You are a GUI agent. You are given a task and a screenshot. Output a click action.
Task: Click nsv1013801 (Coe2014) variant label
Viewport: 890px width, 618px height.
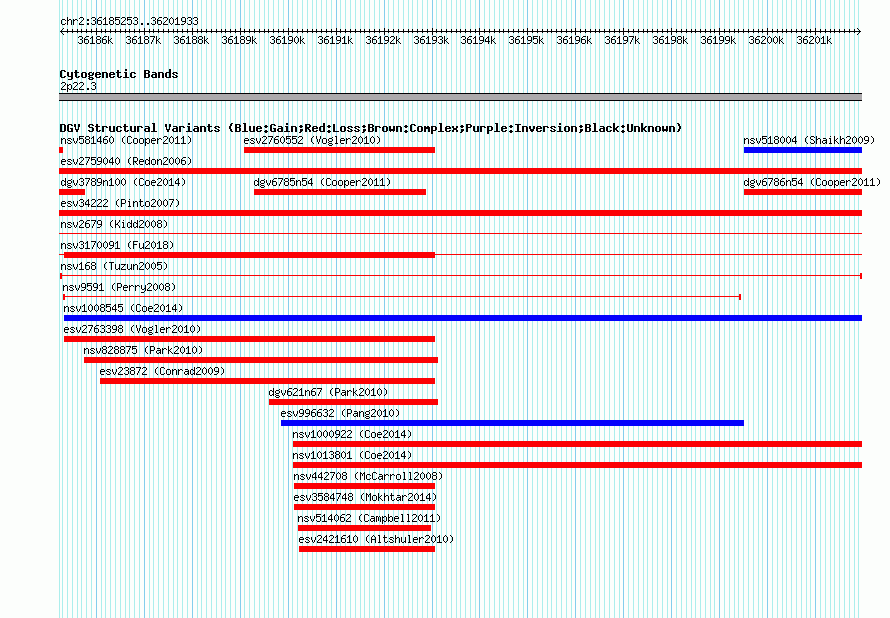point(352,455)
